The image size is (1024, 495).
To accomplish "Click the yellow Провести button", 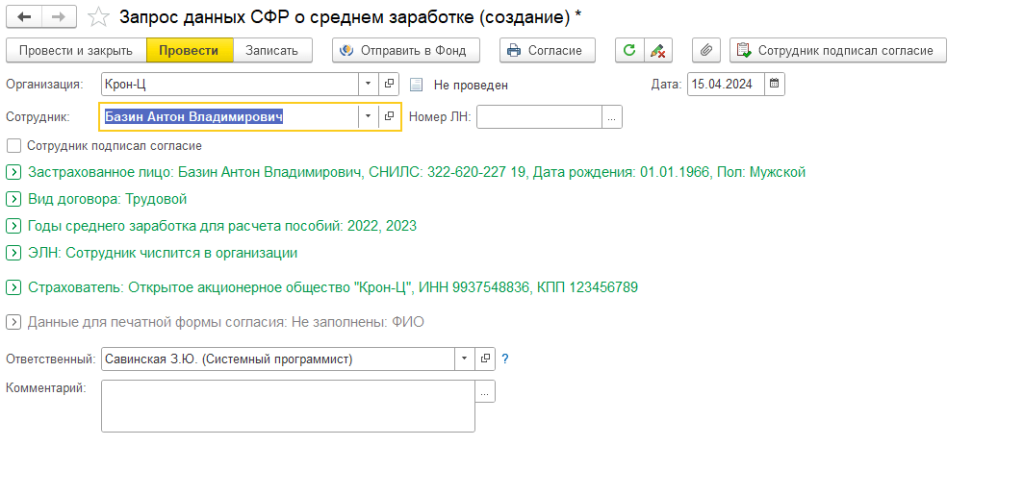I will click(x=189, y=50).
